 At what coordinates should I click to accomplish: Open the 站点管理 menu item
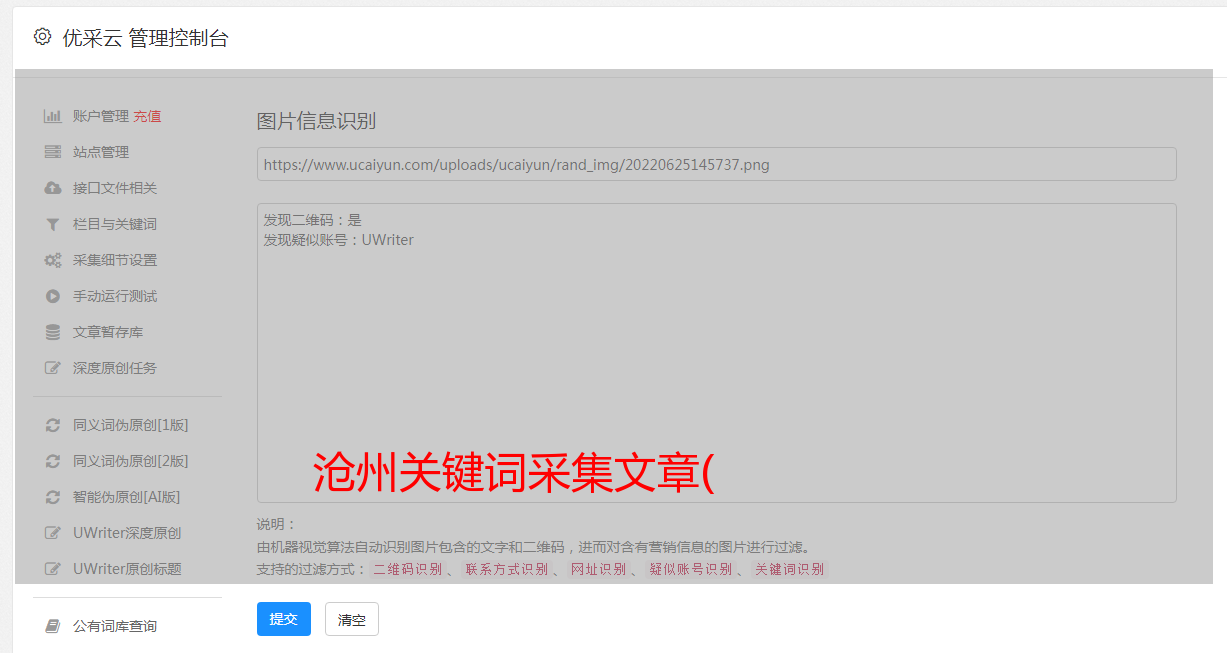click(x=101, y=152)
